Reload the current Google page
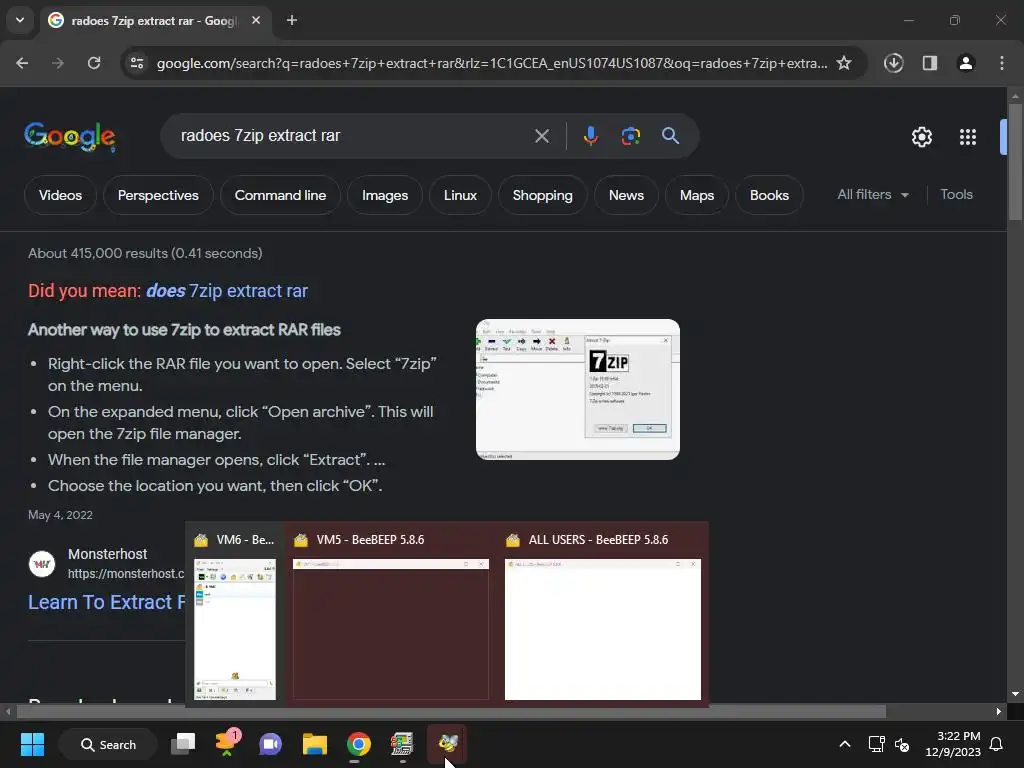1024x768 pixels. click(x=94, y=63)
